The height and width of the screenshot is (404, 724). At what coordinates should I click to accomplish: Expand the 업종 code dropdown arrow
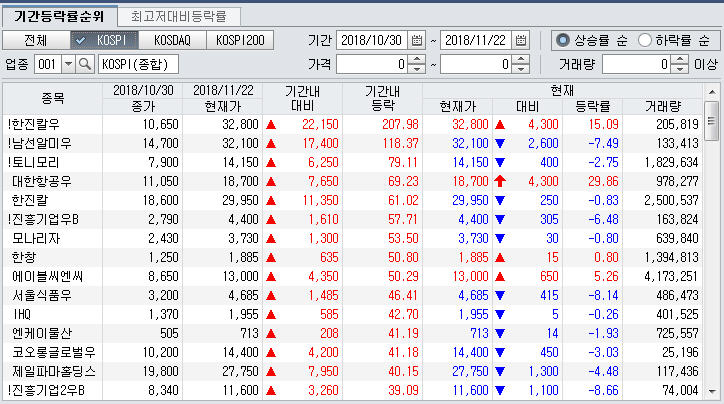pos(68,64)
